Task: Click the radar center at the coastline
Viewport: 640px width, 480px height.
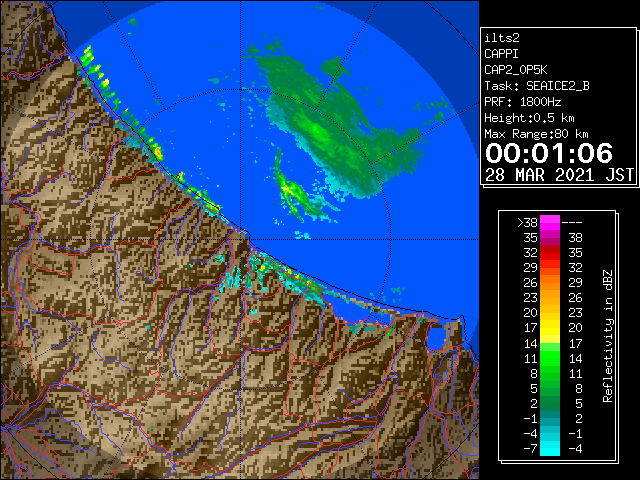Action: (240, 239)
